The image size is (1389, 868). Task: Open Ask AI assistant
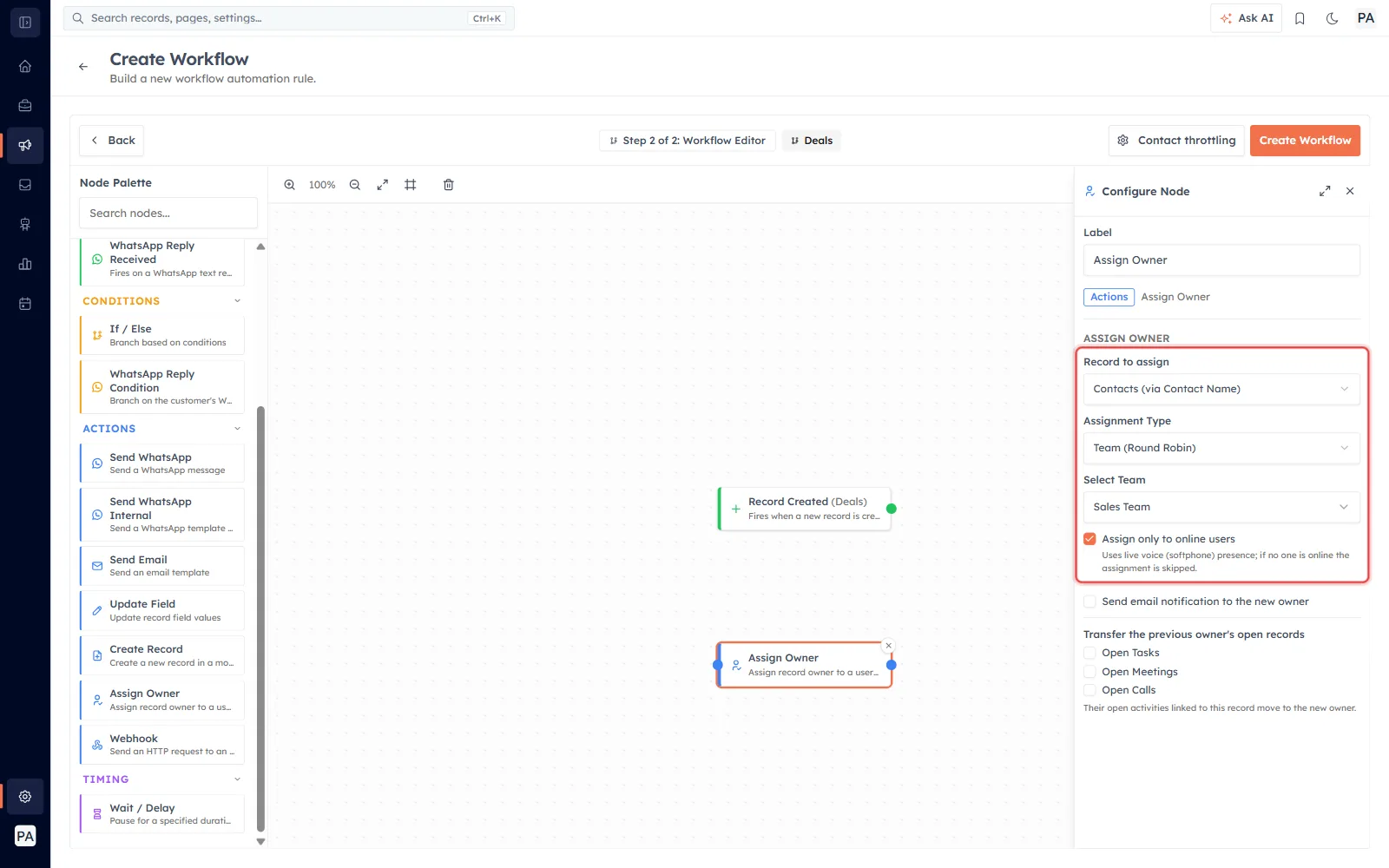pyautogui.click(x=1246, y=18)
